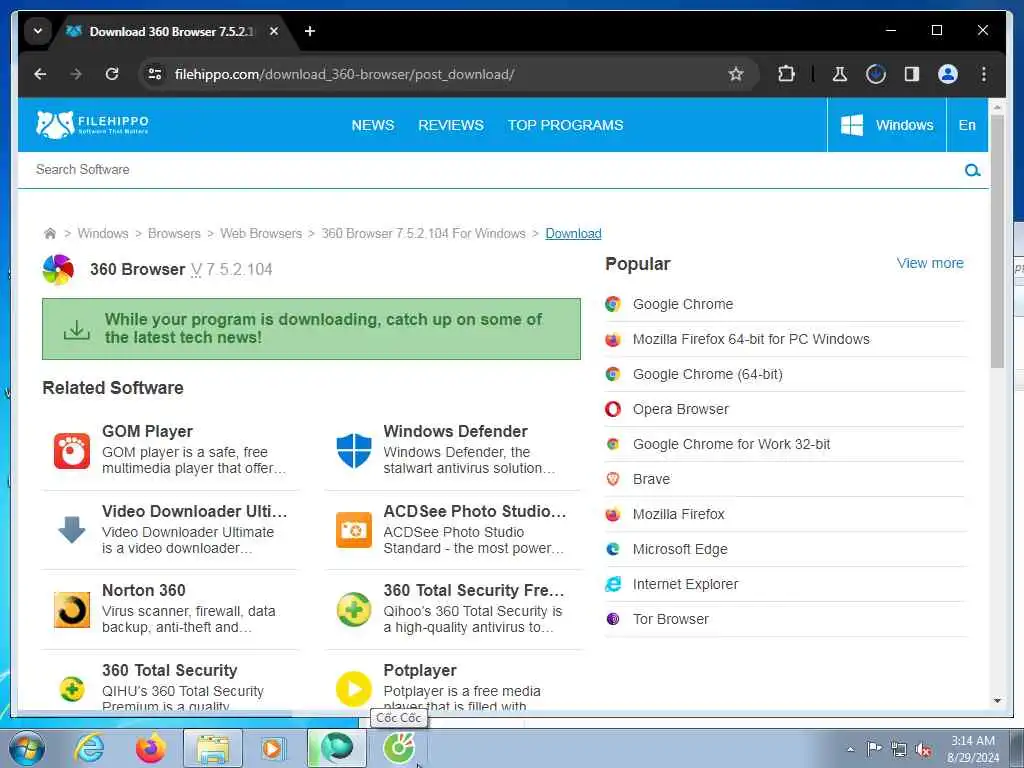The width and height of the screenshot is (1024, 768).
Task: Click the muted volume tray icon
Action: coord(923,750)
